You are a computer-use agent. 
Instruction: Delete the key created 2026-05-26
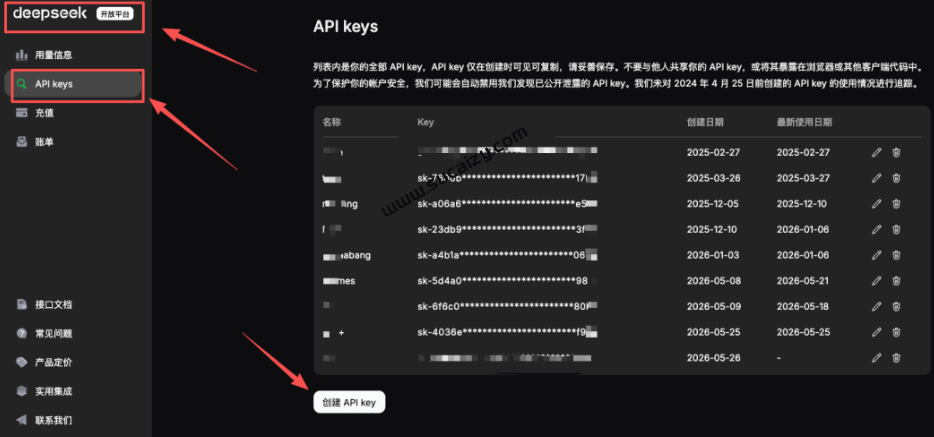click(896, 358)
